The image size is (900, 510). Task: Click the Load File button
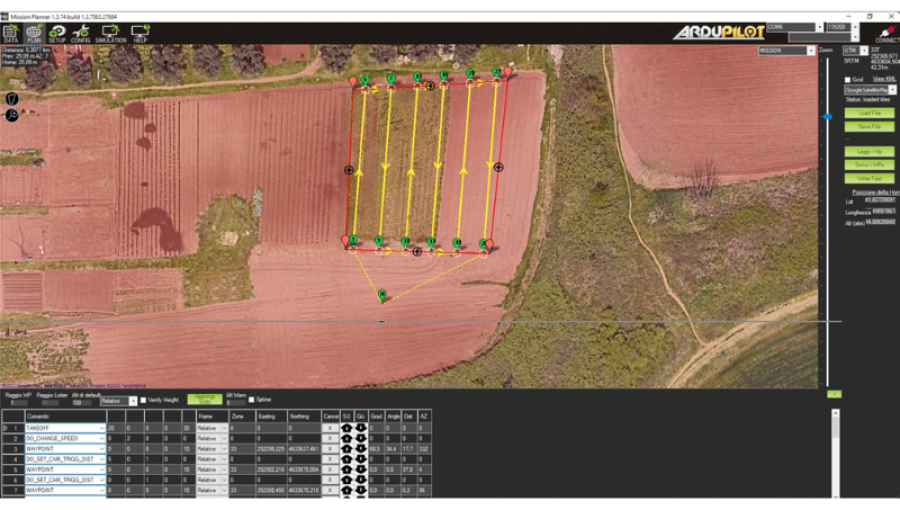click(x=870, y=113)
